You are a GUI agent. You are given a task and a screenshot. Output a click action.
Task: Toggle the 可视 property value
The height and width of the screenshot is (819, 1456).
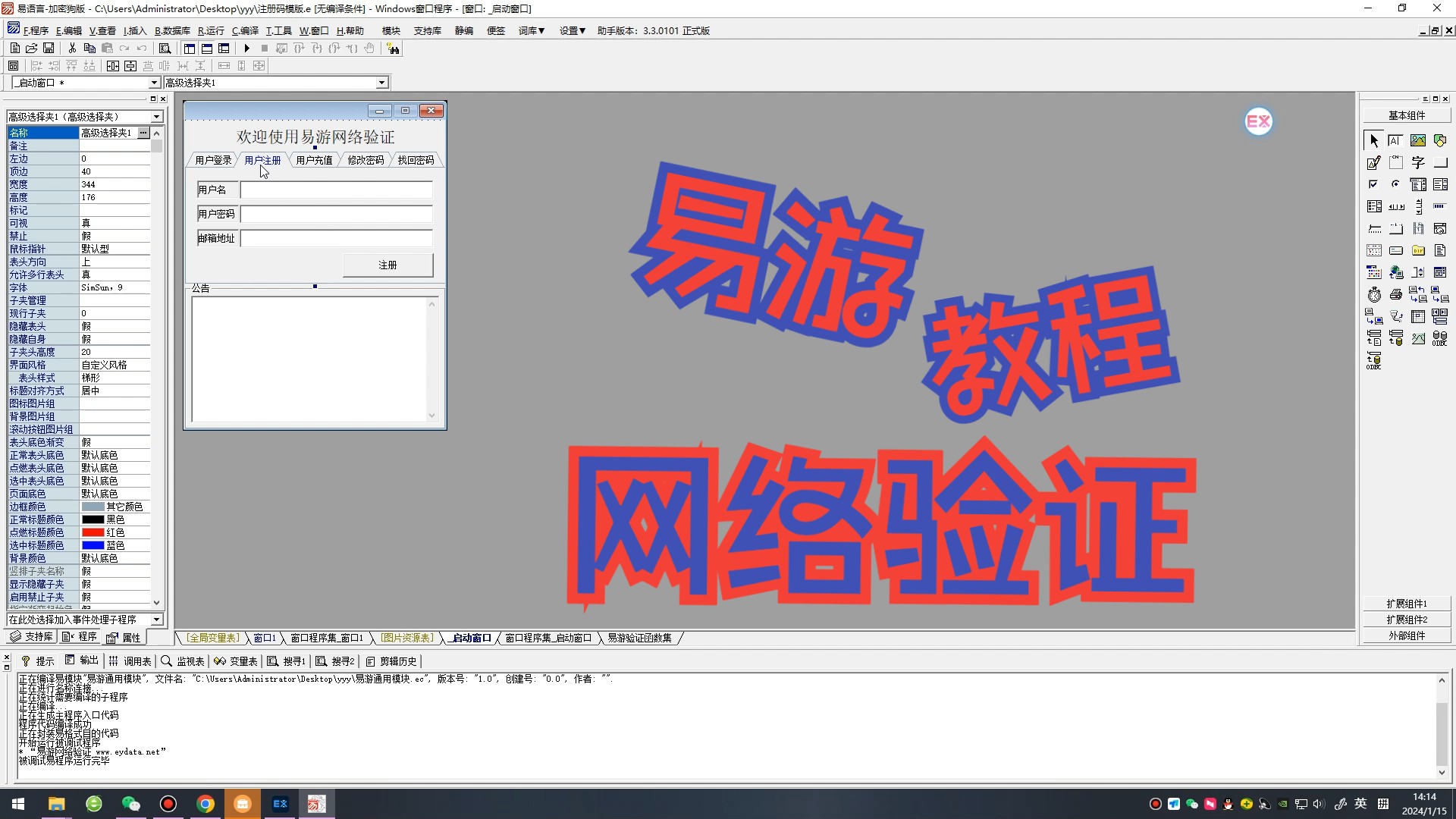click(x=115, y=223)
